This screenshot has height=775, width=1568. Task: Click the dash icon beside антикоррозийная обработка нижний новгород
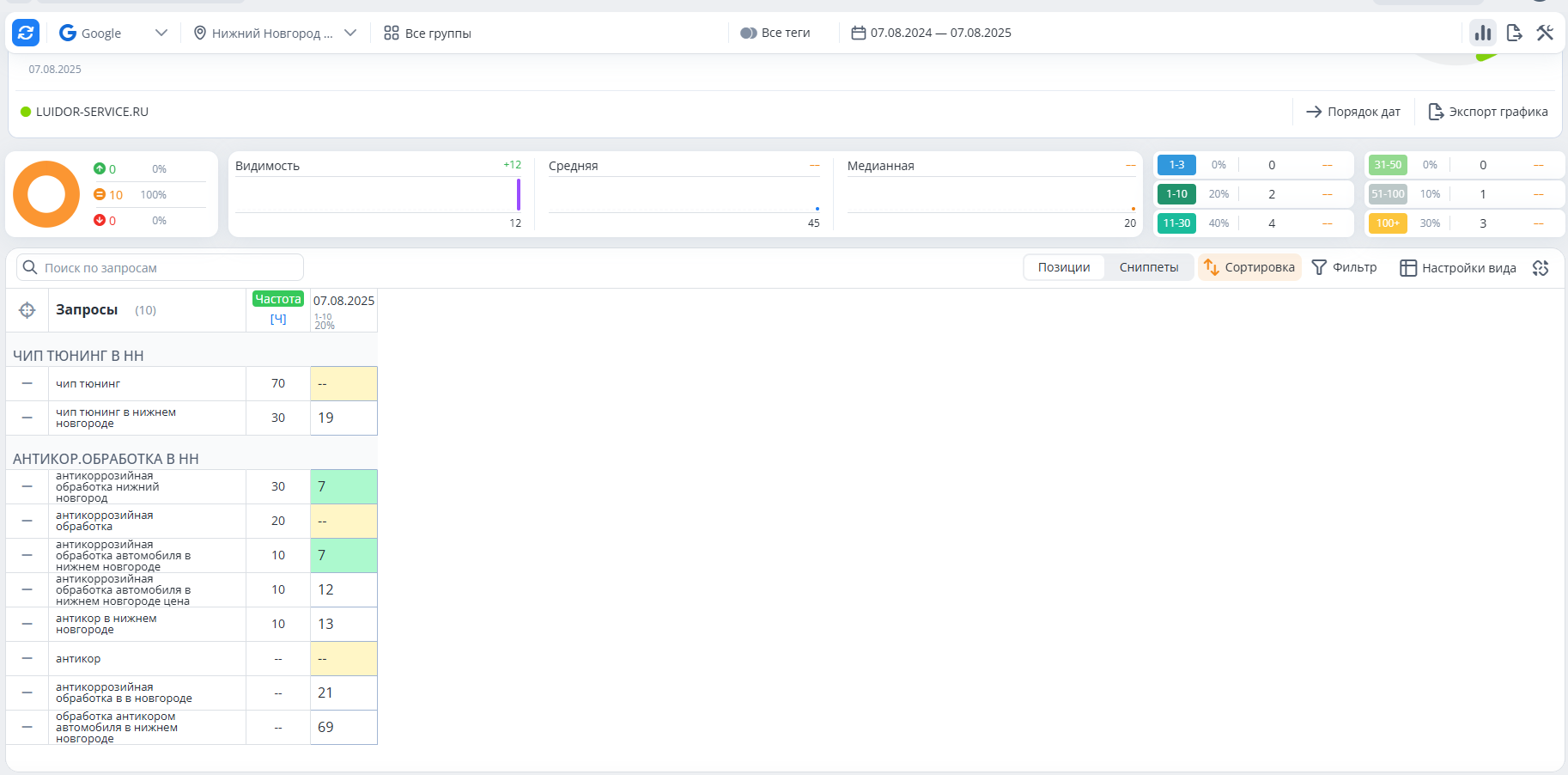tap(27, 486)
